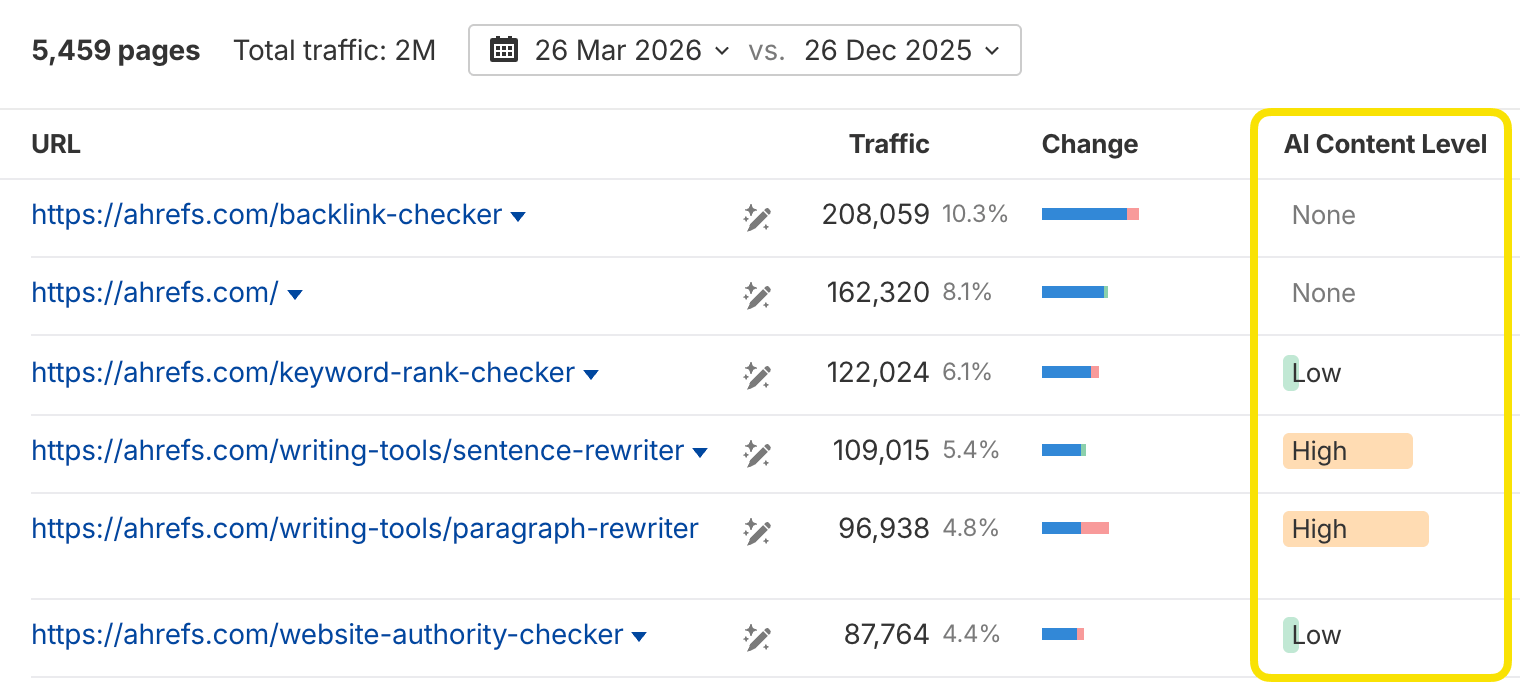Click the Low badge for website-authority-checker
The image size is (1520, 698).
[x=1313, y=634]
